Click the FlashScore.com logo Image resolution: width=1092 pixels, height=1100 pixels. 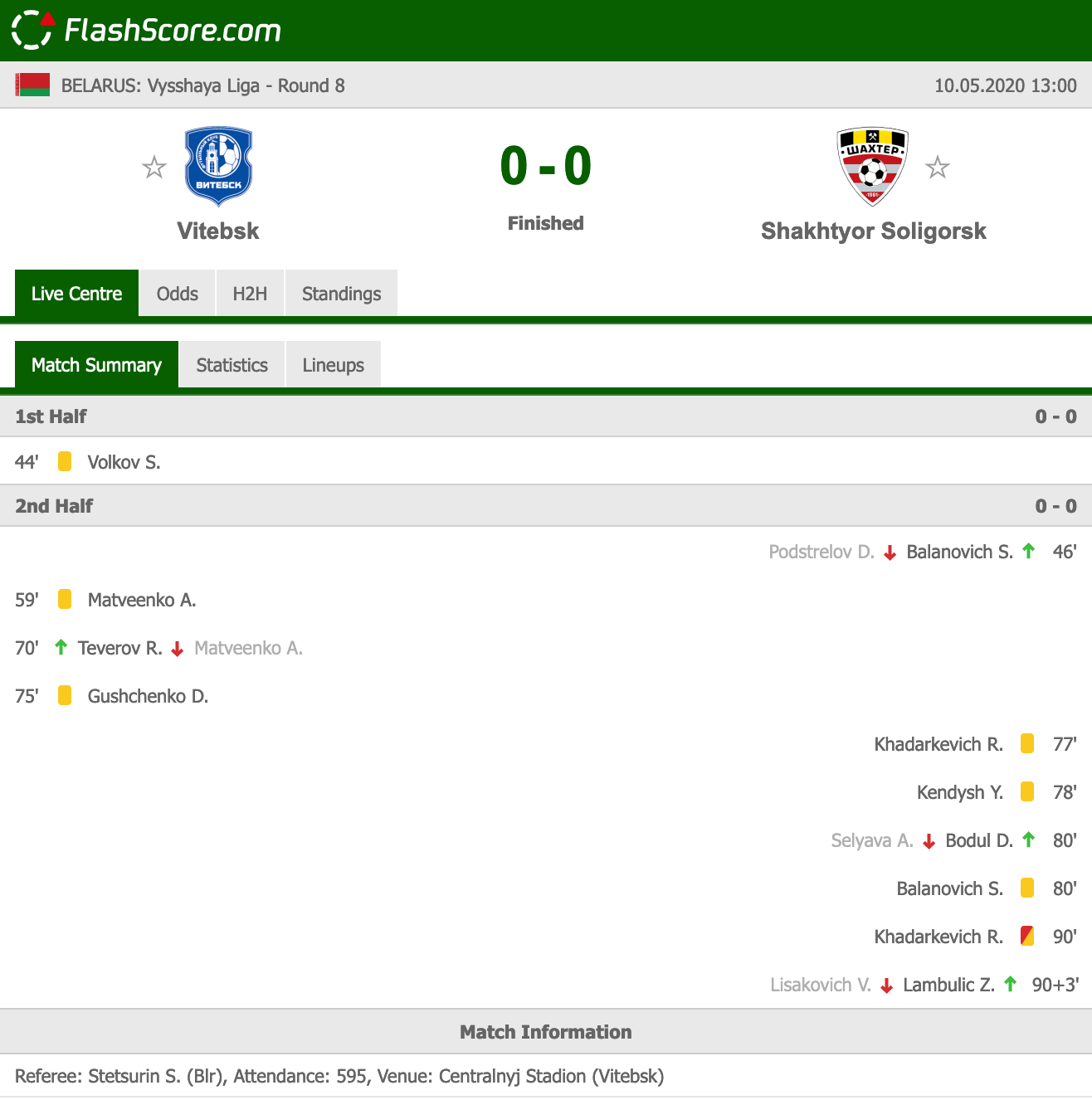pyautogui.click(x=146, y=30)
